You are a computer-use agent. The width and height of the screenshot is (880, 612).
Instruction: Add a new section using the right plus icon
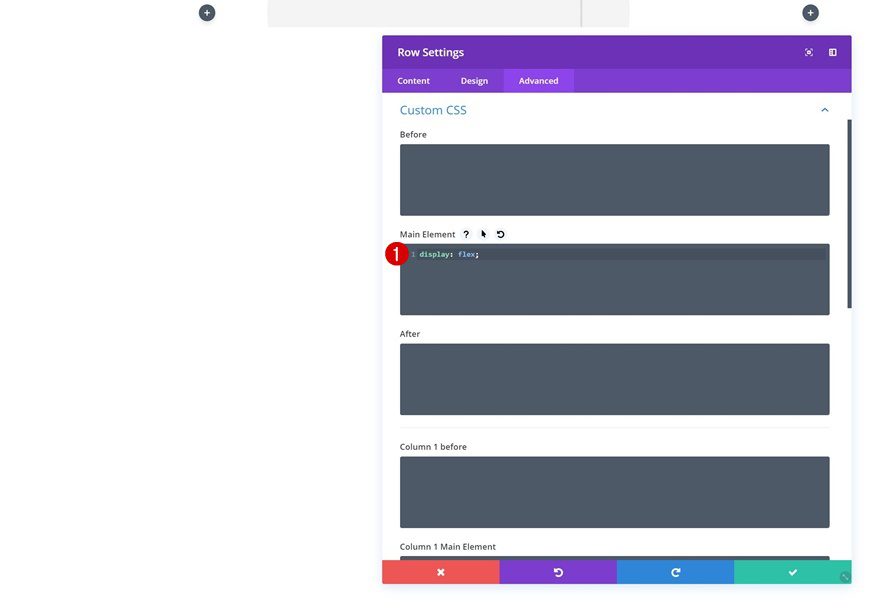(809, 12)
